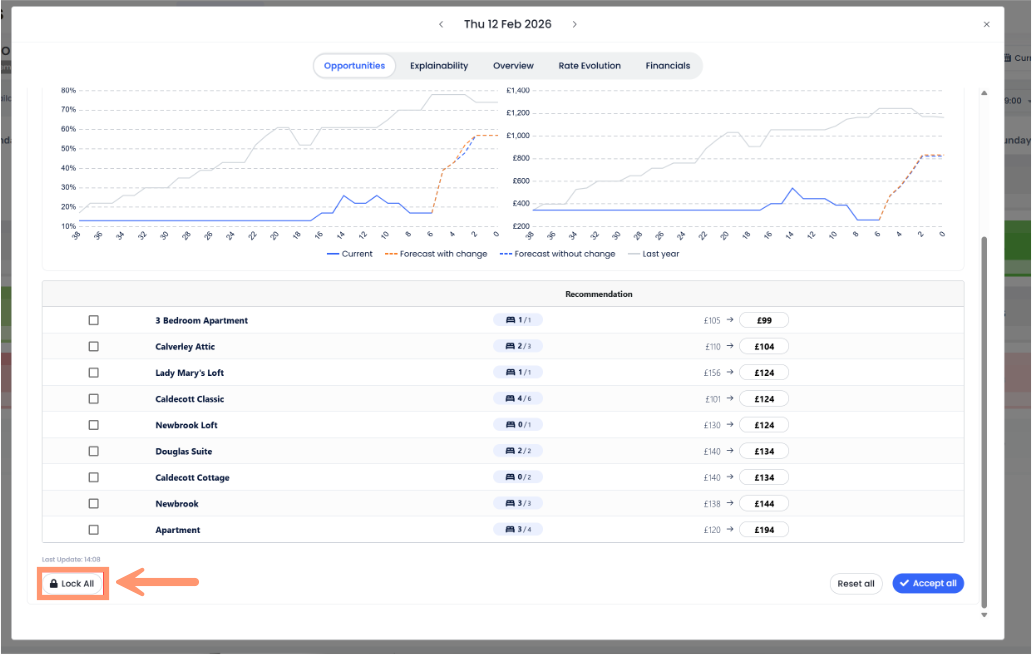Edit the £99 recommended rate field
This screenshot has width=1032, height=655.
(764, 321)
